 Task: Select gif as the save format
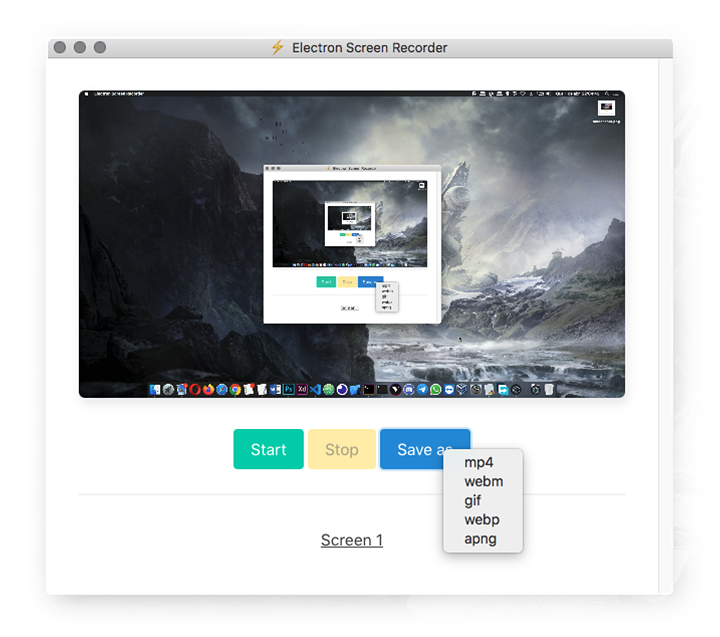[x=472, y=500]
